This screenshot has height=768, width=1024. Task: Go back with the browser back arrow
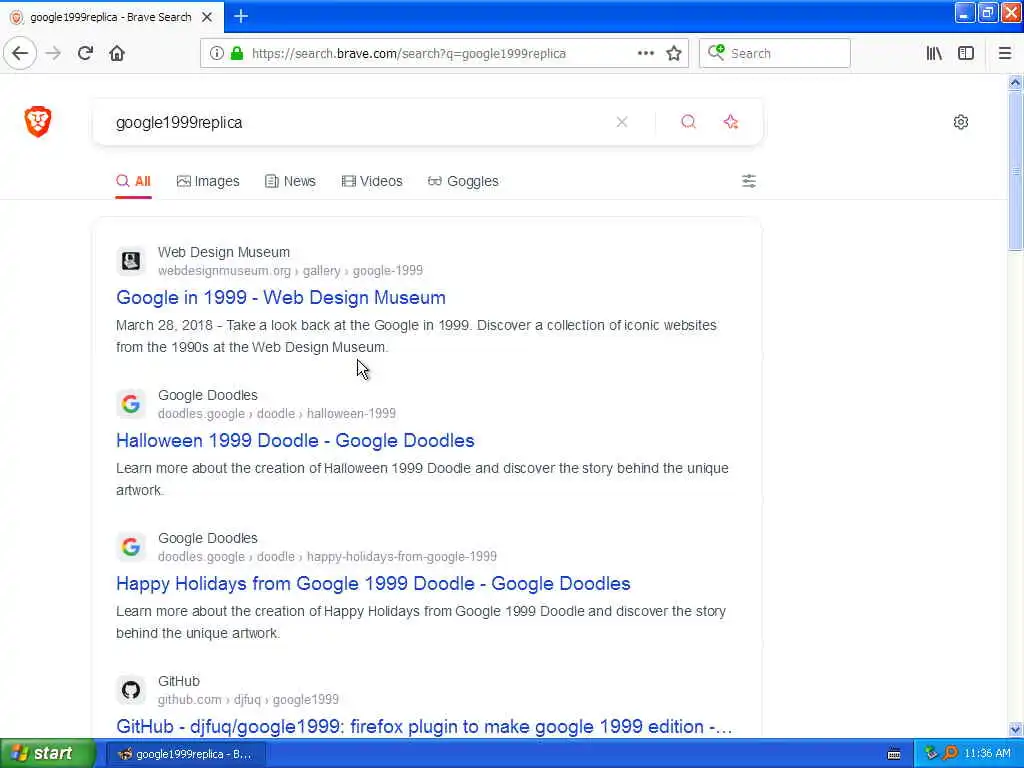coord(20,54)
